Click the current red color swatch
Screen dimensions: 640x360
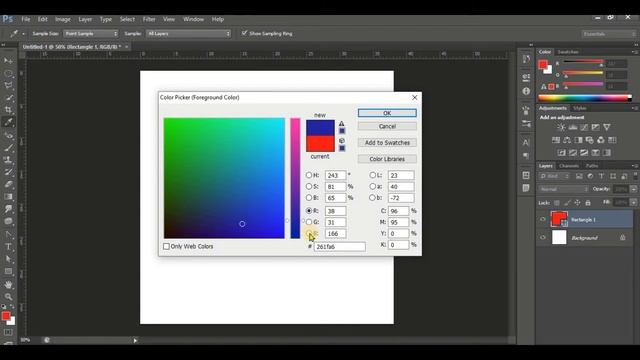[320, 144]
